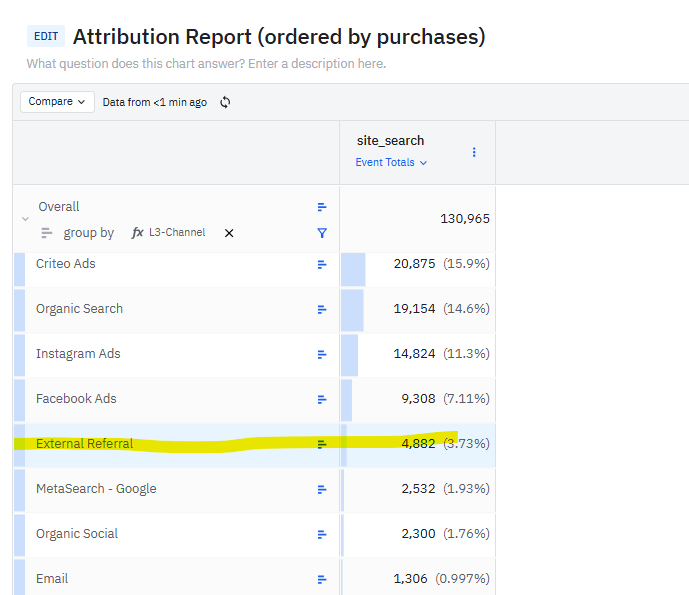Select the Organic Social row label
Image resolution: width=689 pixels, height=595 pixels.
pos(77,533)
